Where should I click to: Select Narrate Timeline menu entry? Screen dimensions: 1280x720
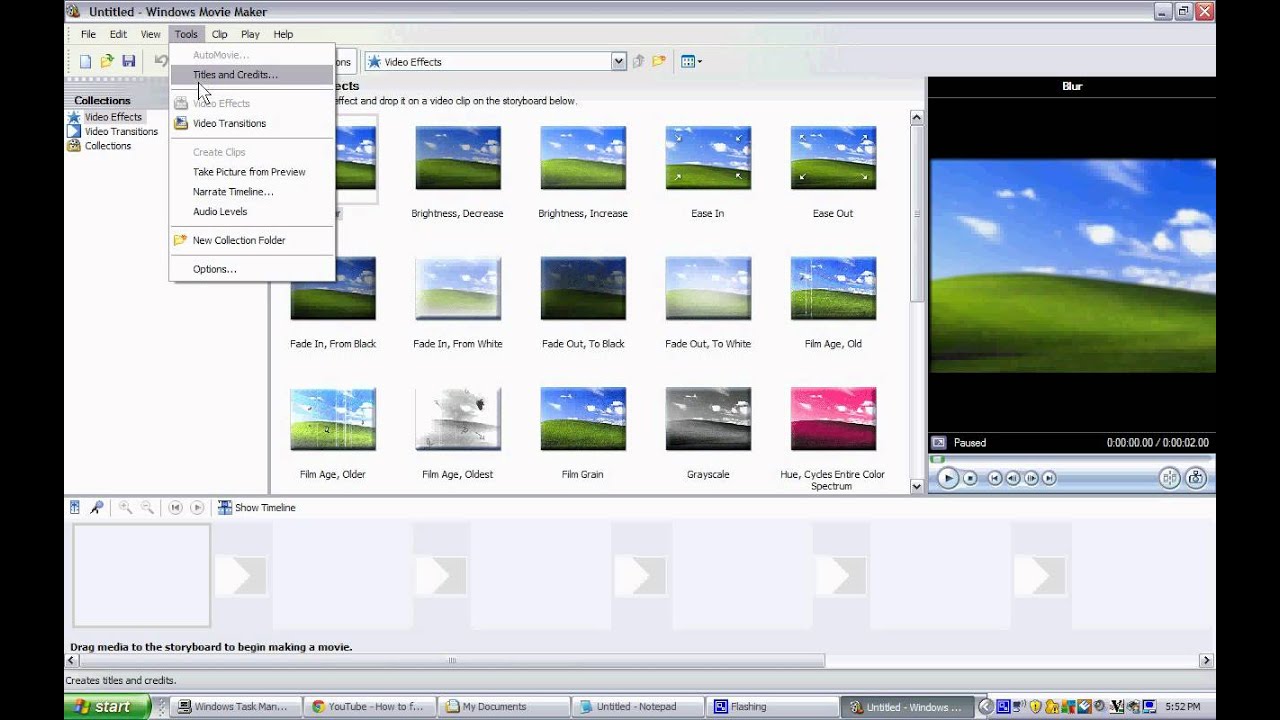(x=252, y=192)
